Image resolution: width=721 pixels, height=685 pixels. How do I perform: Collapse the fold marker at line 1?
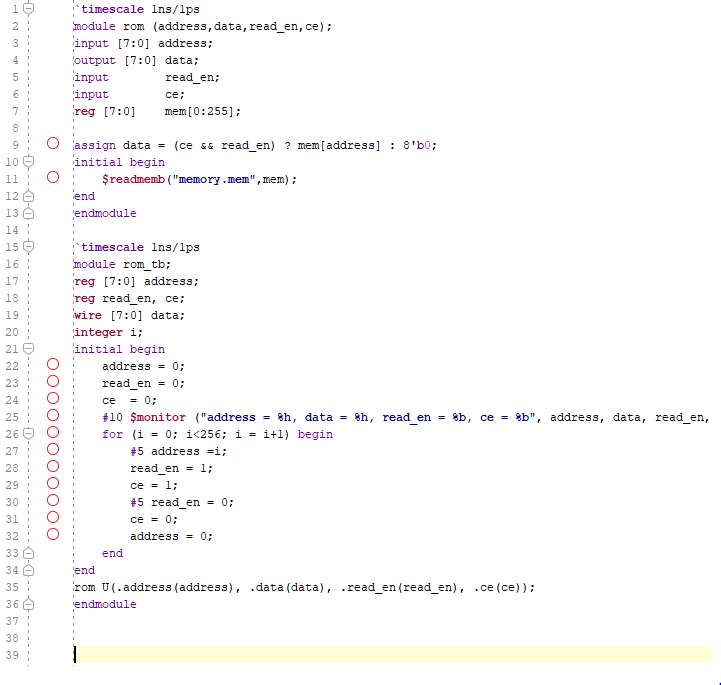click(29, 9)
